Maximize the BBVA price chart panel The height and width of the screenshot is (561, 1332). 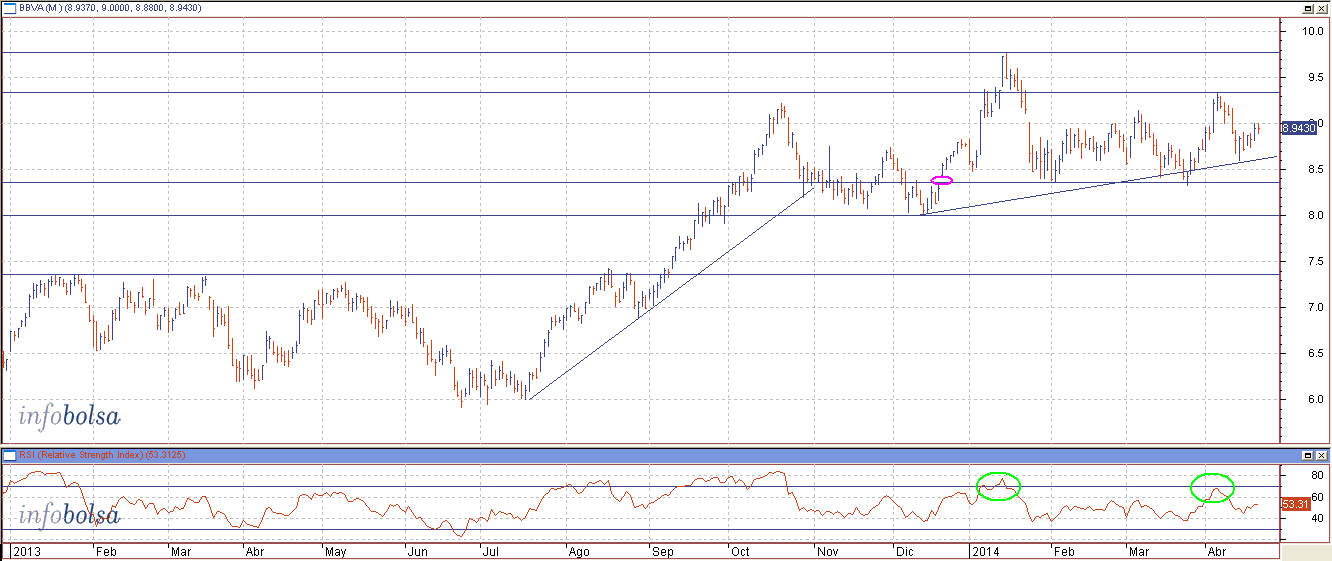click(1310, 7)
